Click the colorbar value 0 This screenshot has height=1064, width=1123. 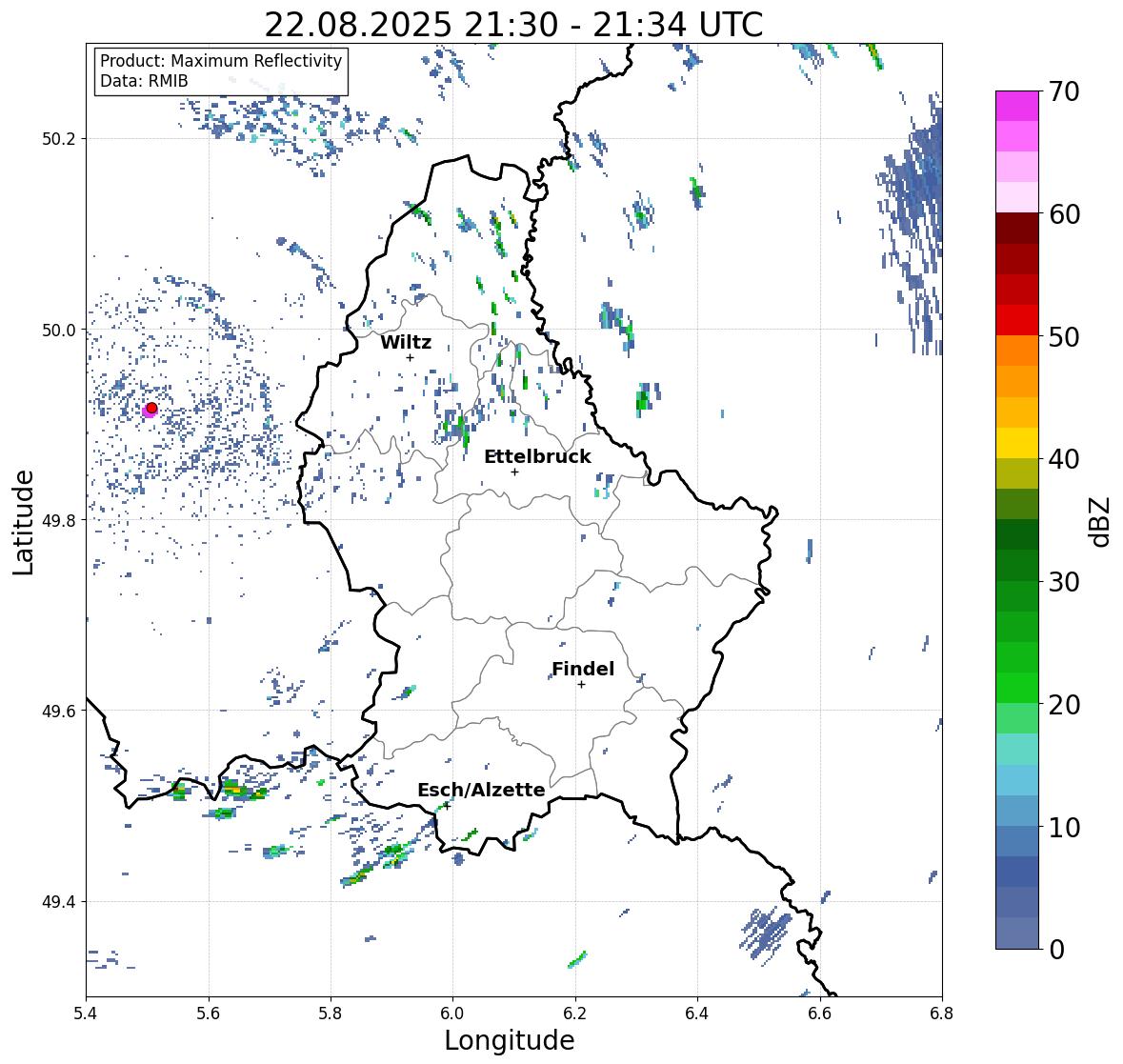click(x=1056, y=950)
